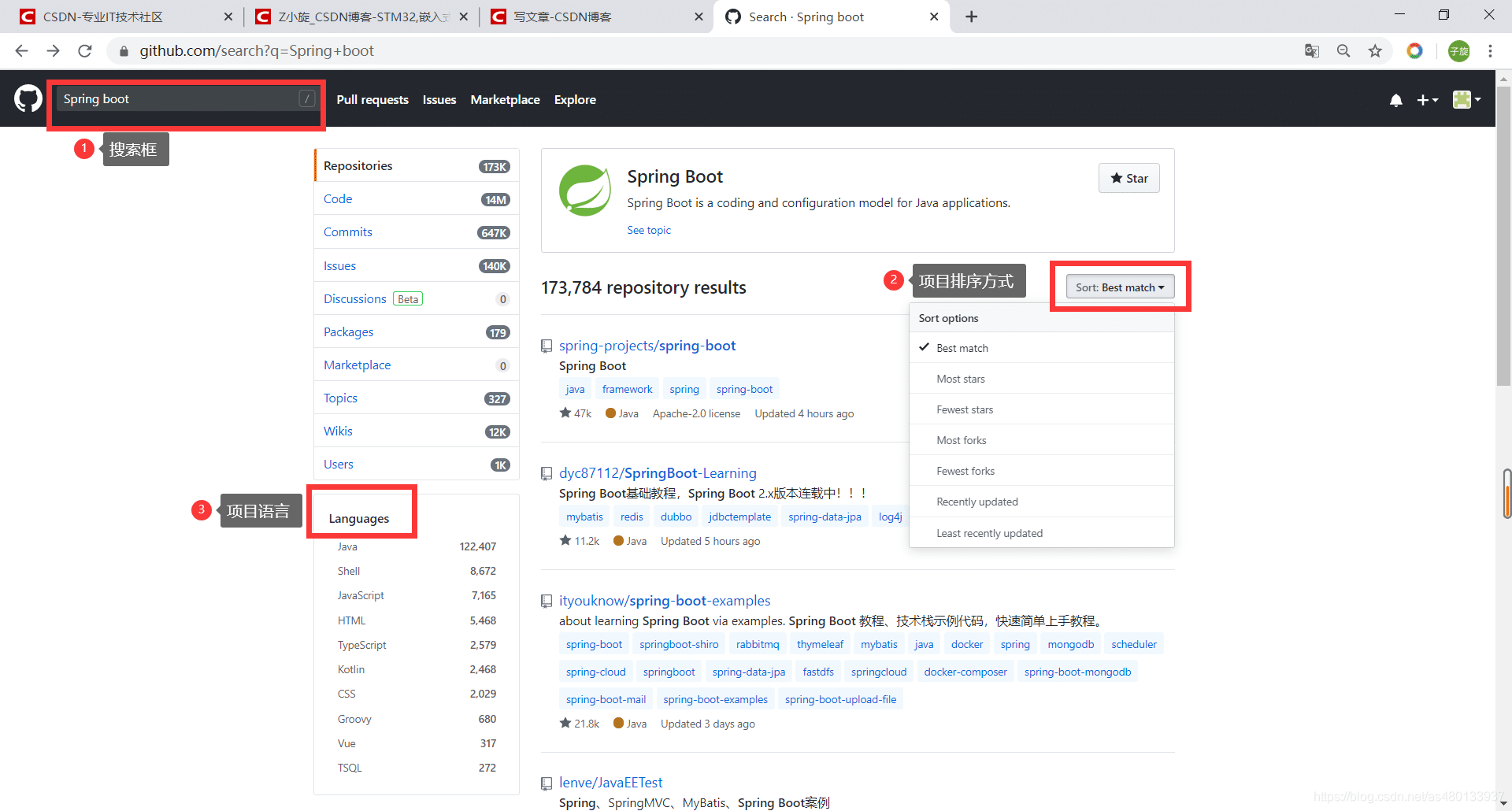This screenshot has width=1512, height=811.
Task: Filter results by Java language
Action: 417,546
